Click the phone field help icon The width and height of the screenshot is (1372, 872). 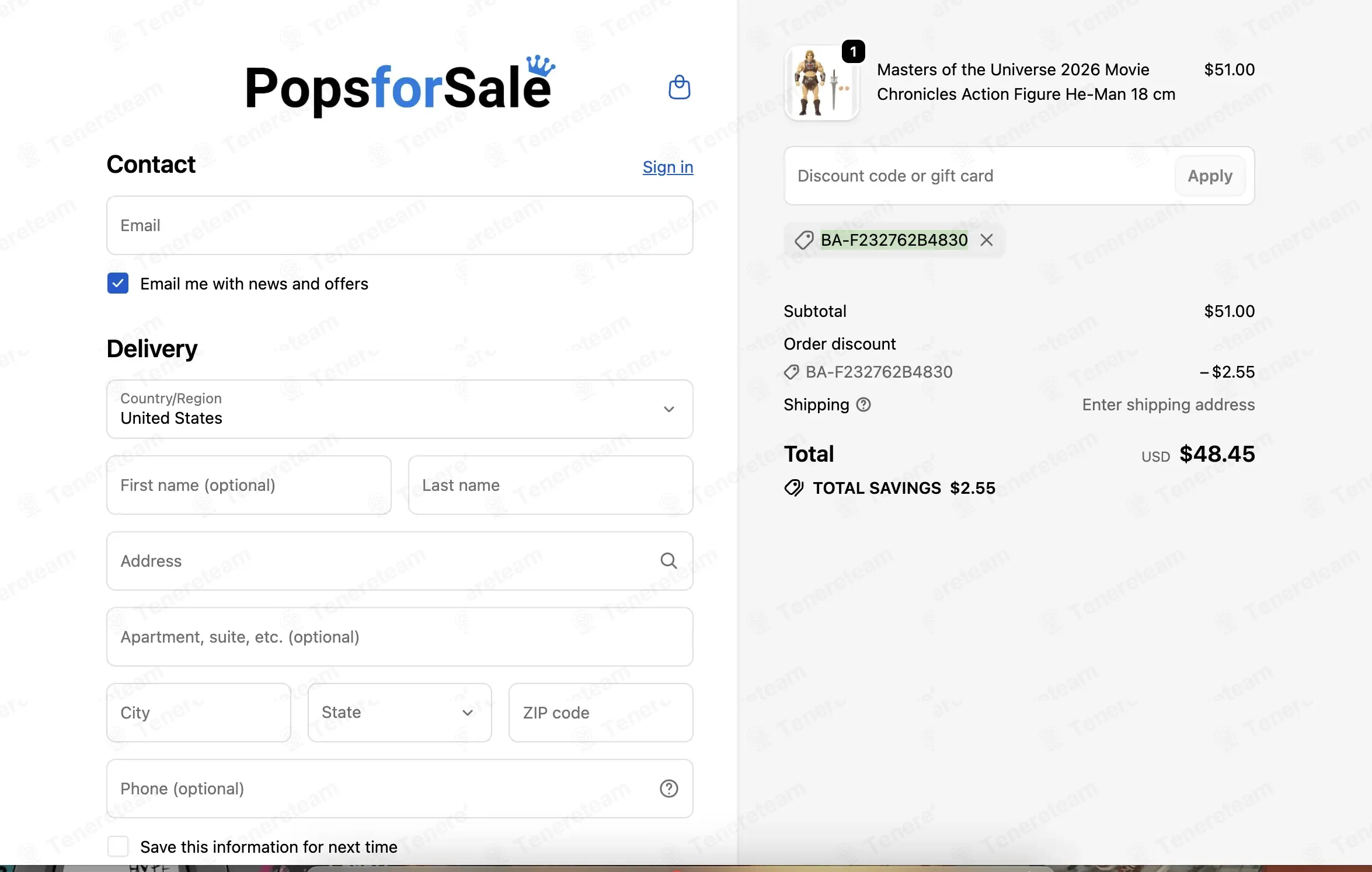668,789
